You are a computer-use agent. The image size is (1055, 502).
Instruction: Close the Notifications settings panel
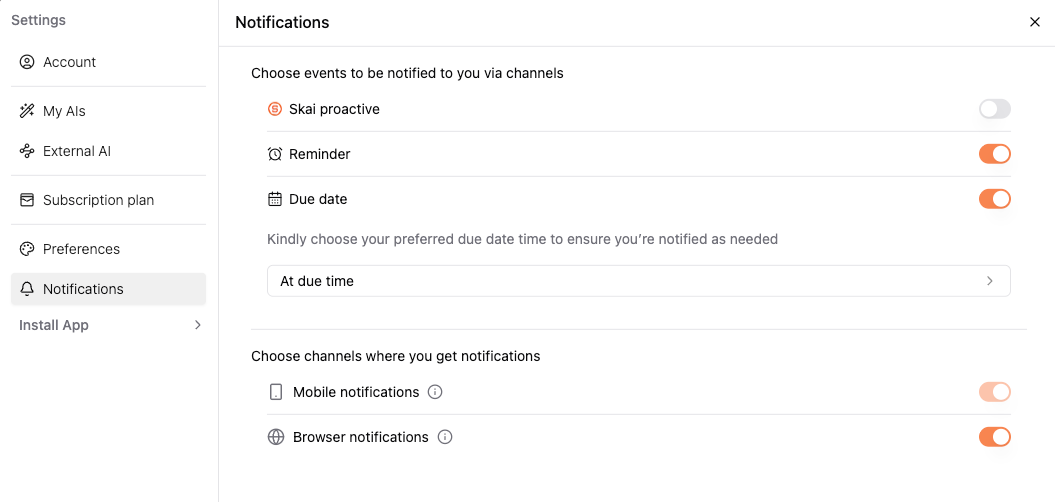point(1035,22)
